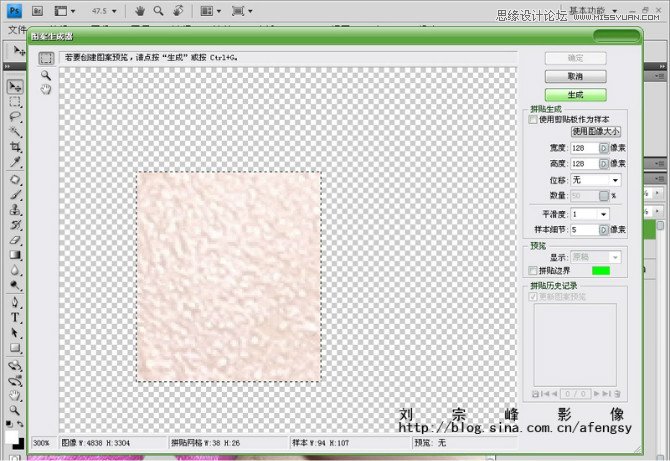Select the Blur tool
The width and height of the screenshot is (670, 461).
pyautogui.click(x=15, y=270)
